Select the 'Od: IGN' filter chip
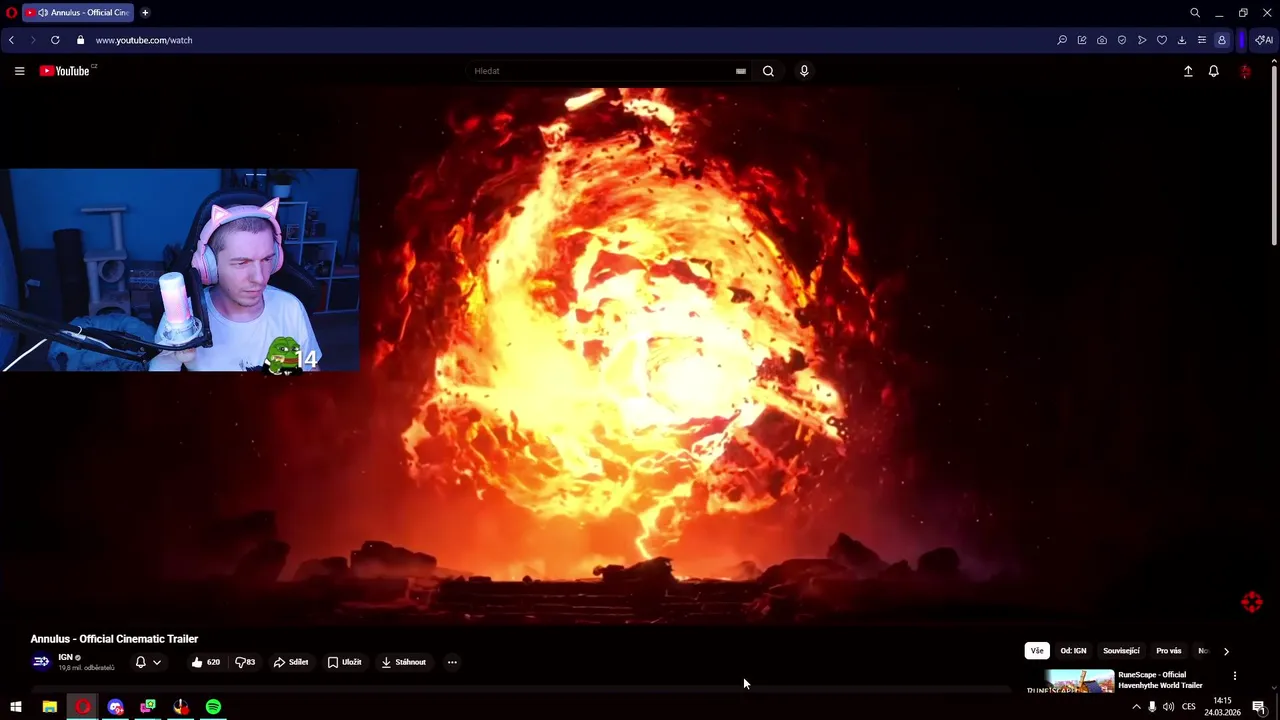 1073,651
